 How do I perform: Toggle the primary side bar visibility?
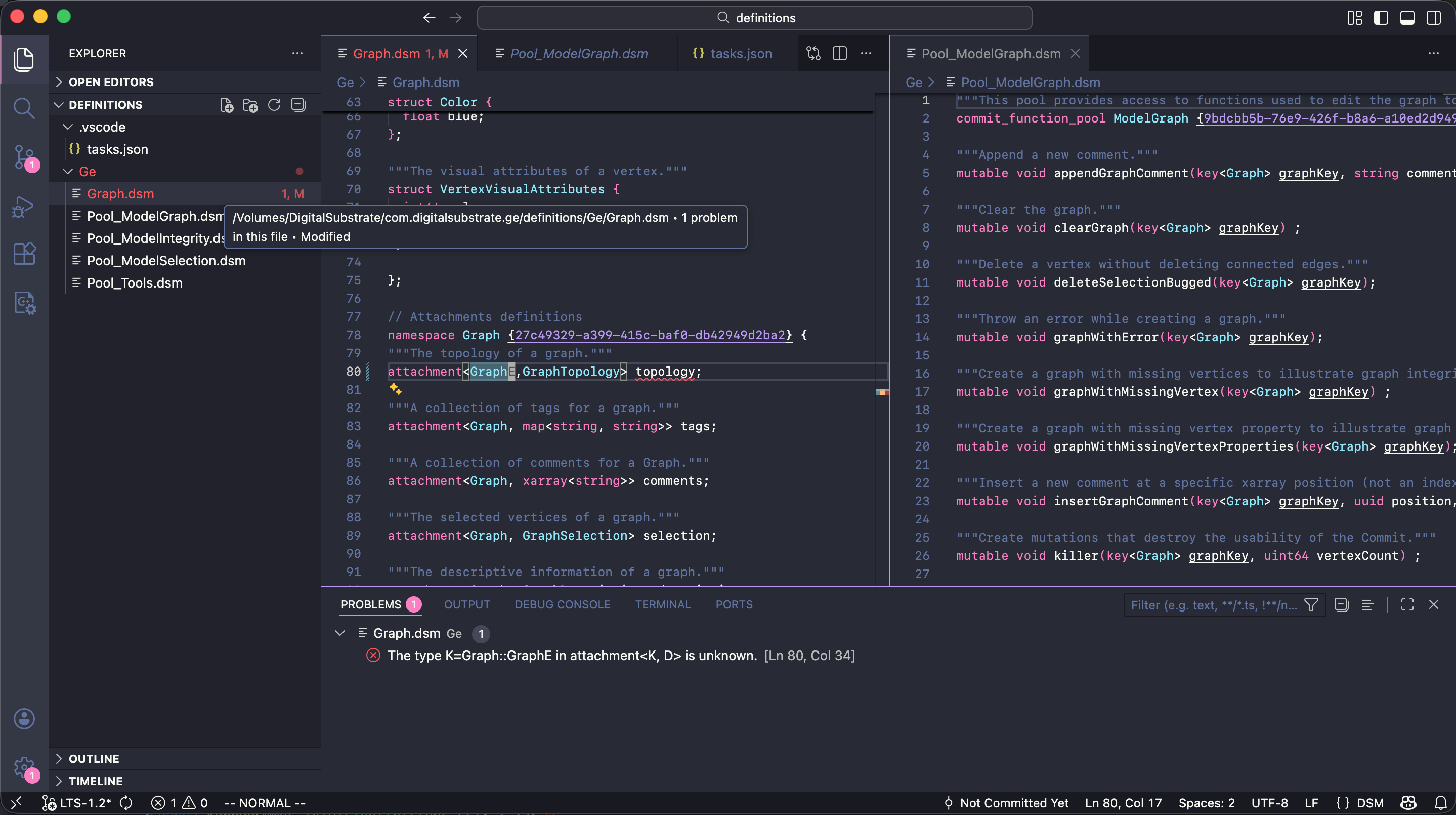(1381, 18)
